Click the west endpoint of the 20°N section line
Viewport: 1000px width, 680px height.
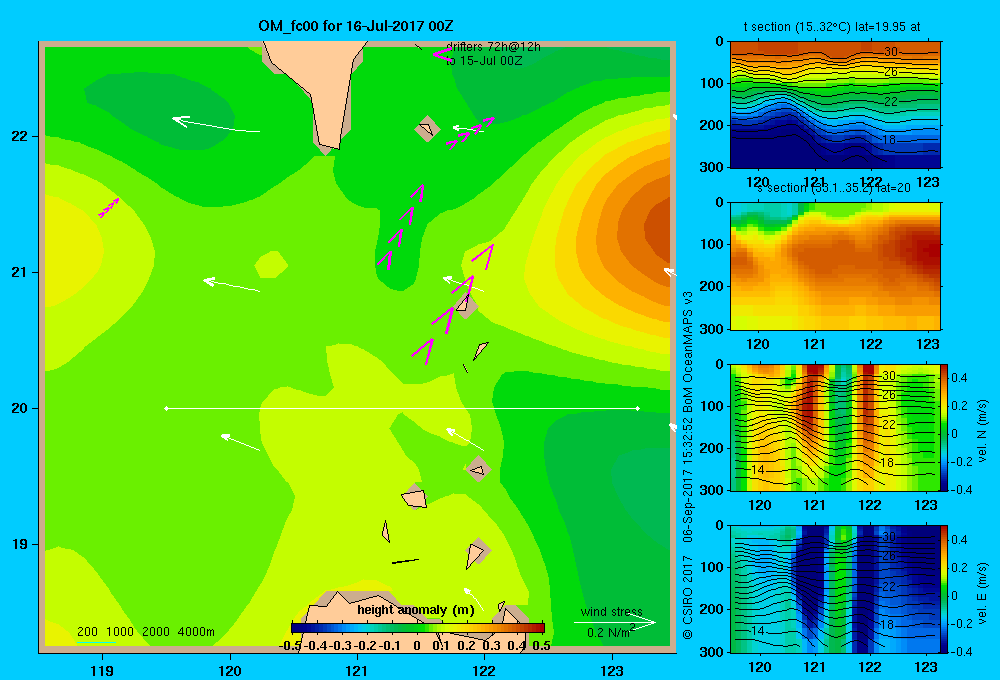pyautogui.click(x=166, y=408)
